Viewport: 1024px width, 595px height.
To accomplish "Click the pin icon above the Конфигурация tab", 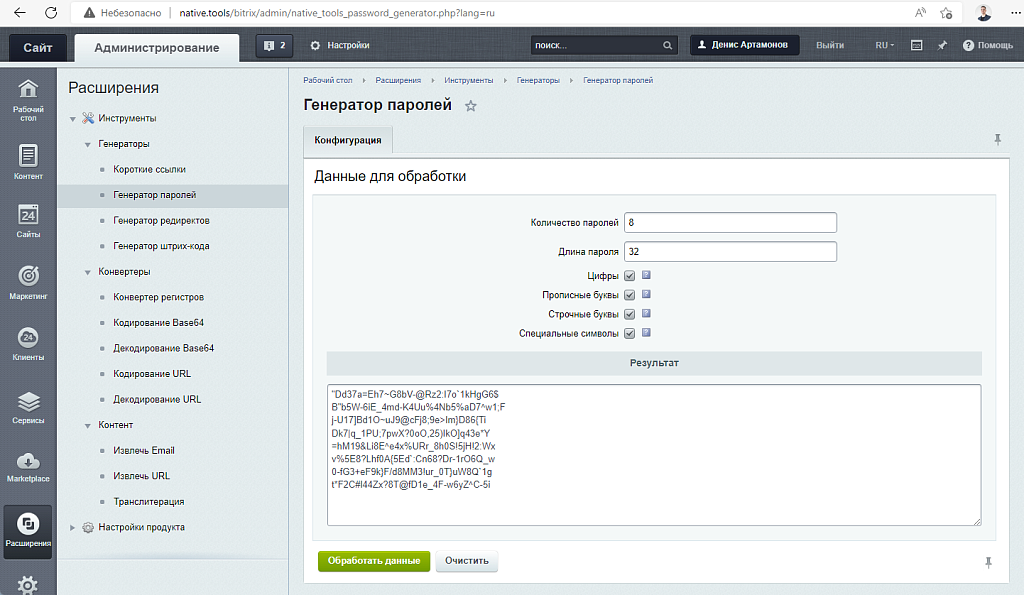I will (997, 140).
